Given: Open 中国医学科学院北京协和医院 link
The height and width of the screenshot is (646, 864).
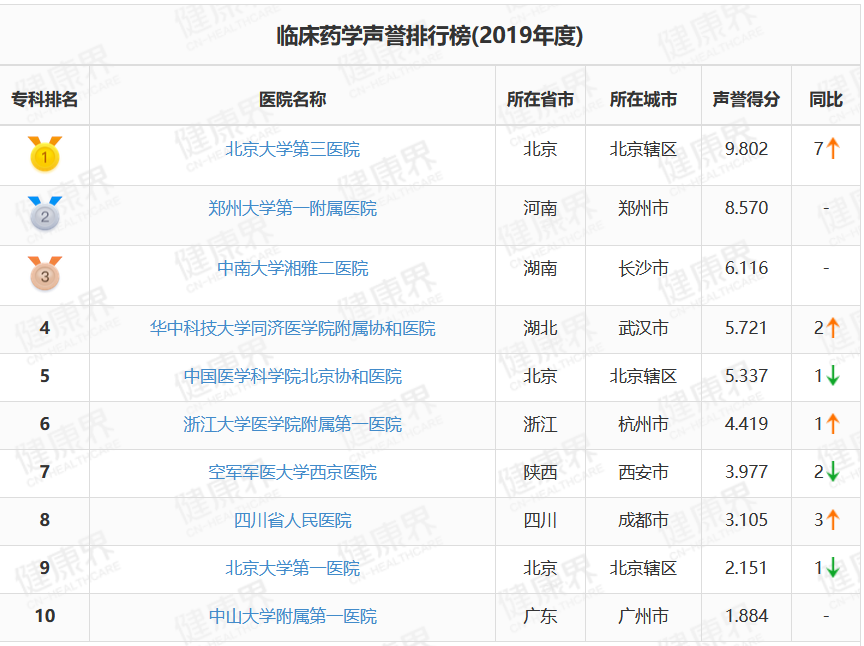Looking at the screenshot, I should click(x=293, y=376).
